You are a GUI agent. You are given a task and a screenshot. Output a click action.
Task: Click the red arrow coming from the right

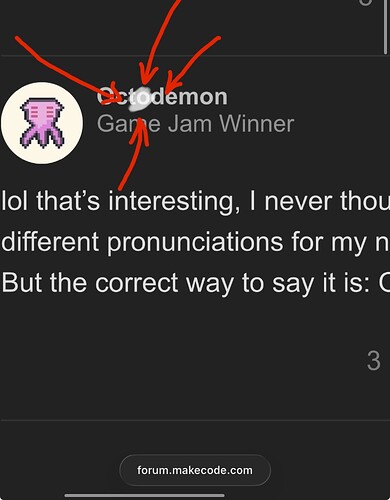[192, 65]
